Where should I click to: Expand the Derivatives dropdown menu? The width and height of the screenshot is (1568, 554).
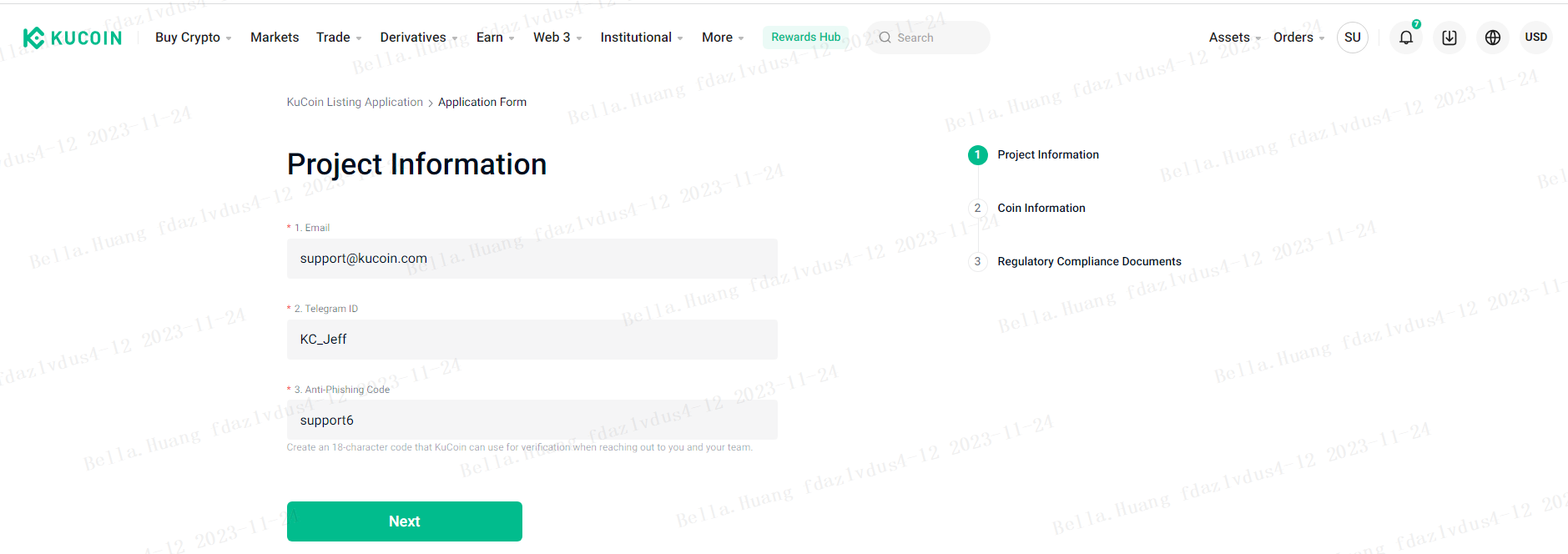(x=419, y=38)
